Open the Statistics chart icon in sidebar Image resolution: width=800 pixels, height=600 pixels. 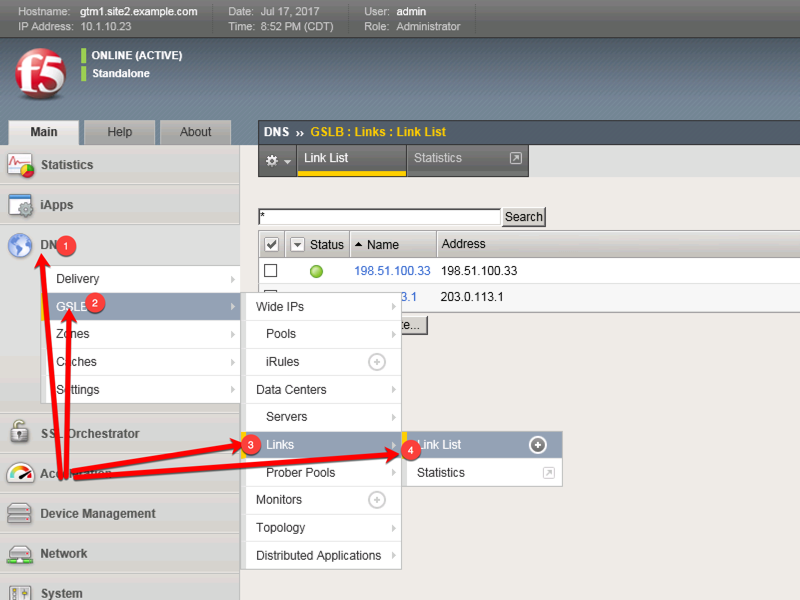click(20, 165)
